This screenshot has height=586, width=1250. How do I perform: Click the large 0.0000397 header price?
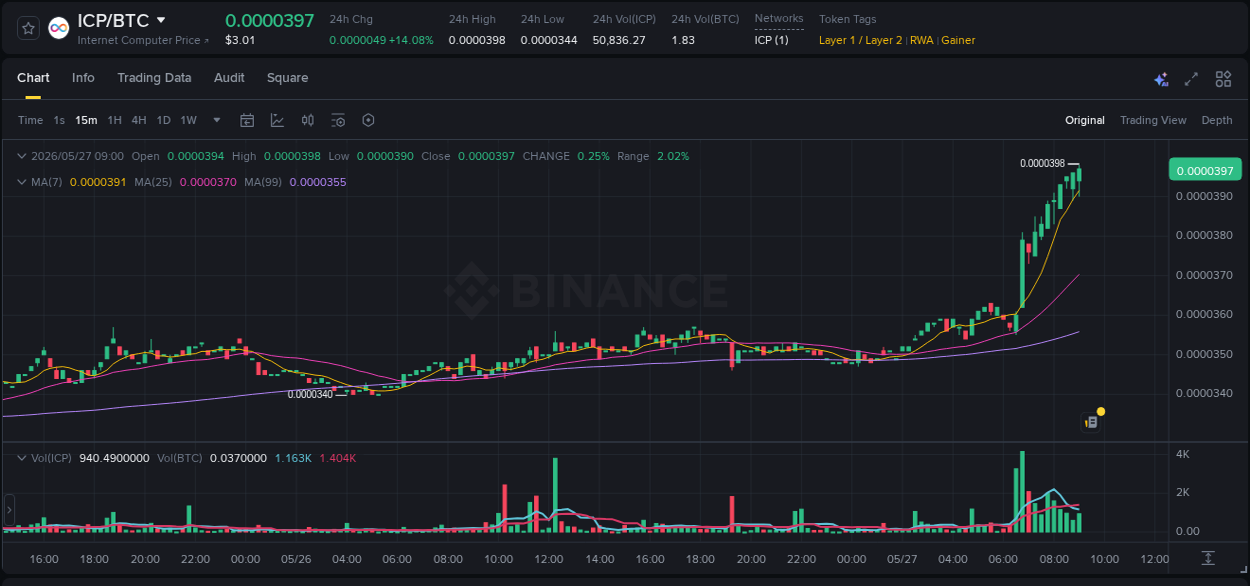click(x=269, y=20)
